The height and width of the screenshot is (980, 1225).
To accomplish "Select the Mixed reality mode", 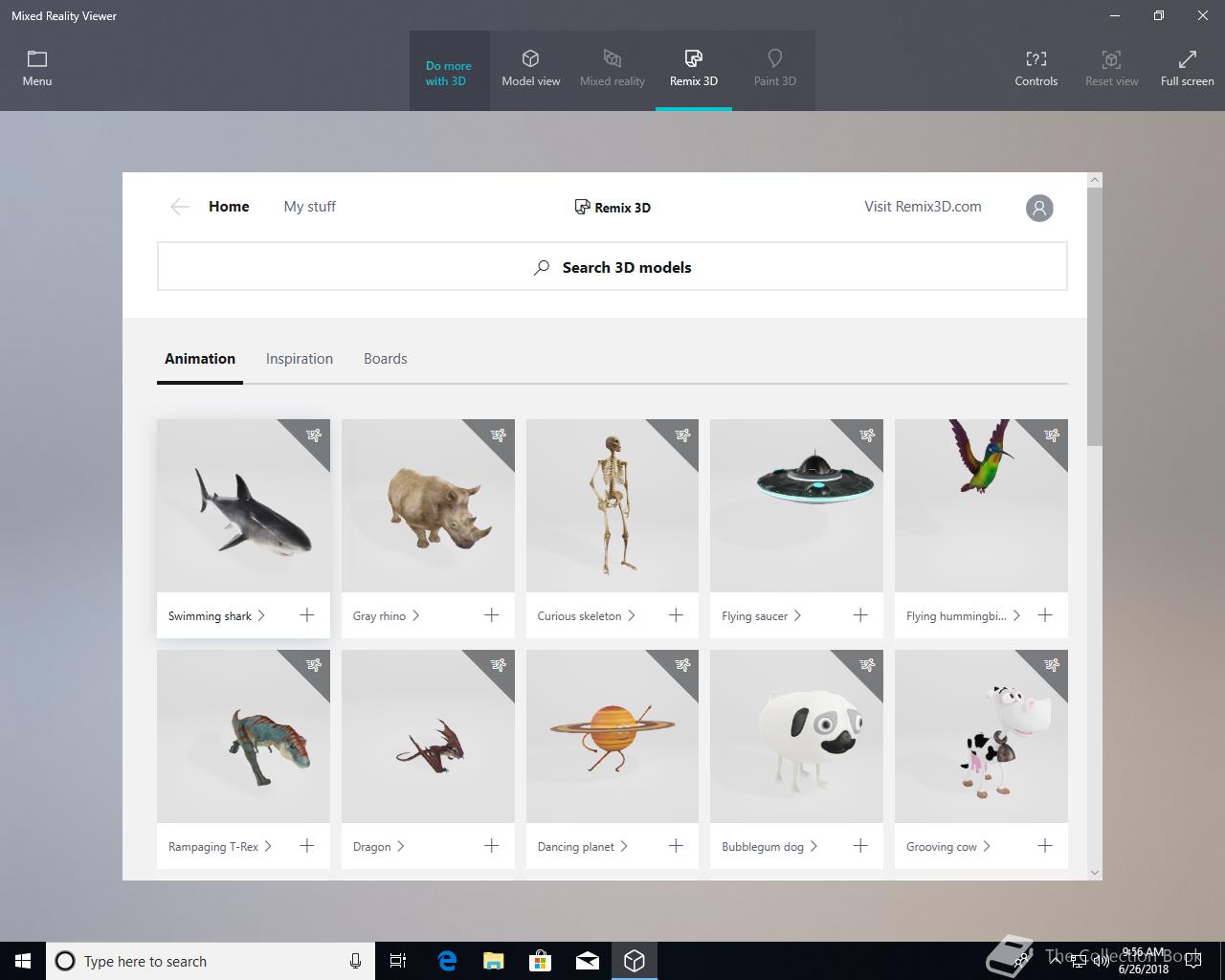I will (612, 69).
